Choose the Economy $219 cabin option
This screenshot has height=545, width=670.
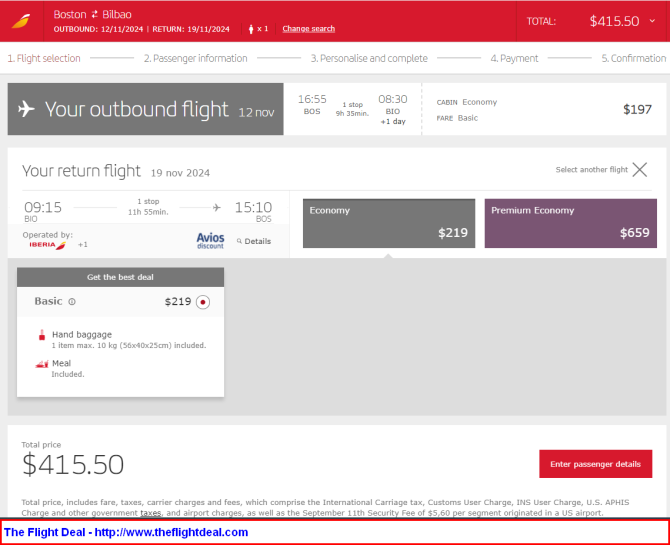point(389,223)
